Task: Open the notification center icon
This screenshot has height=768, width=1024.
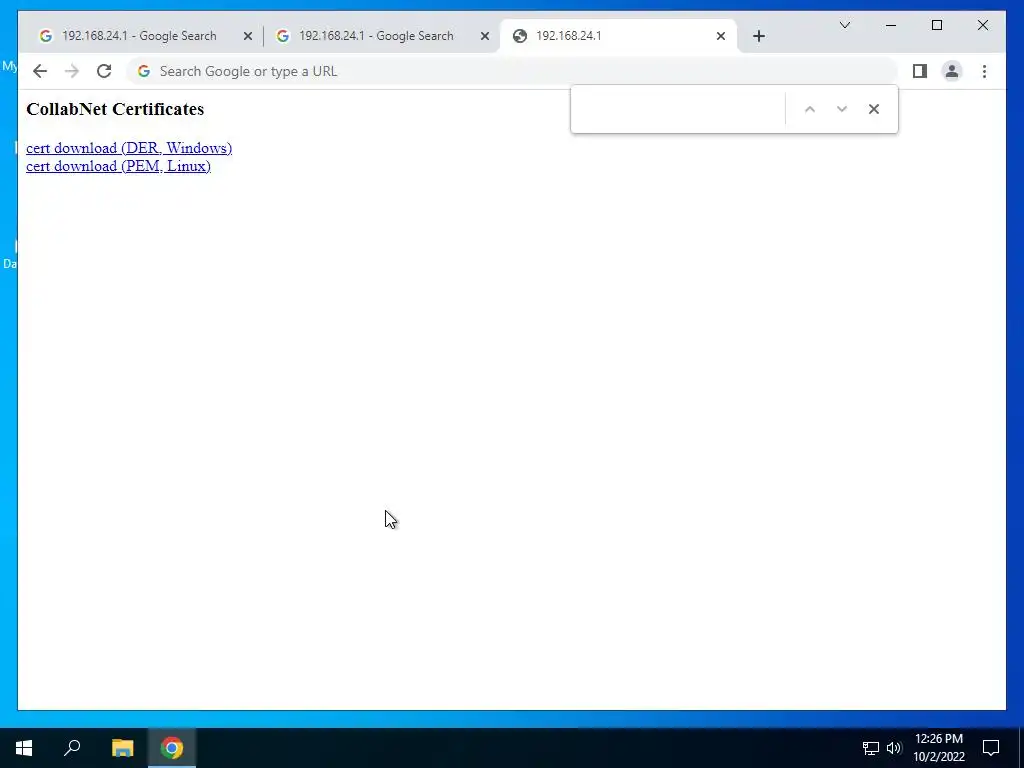Action: point(991,748)
